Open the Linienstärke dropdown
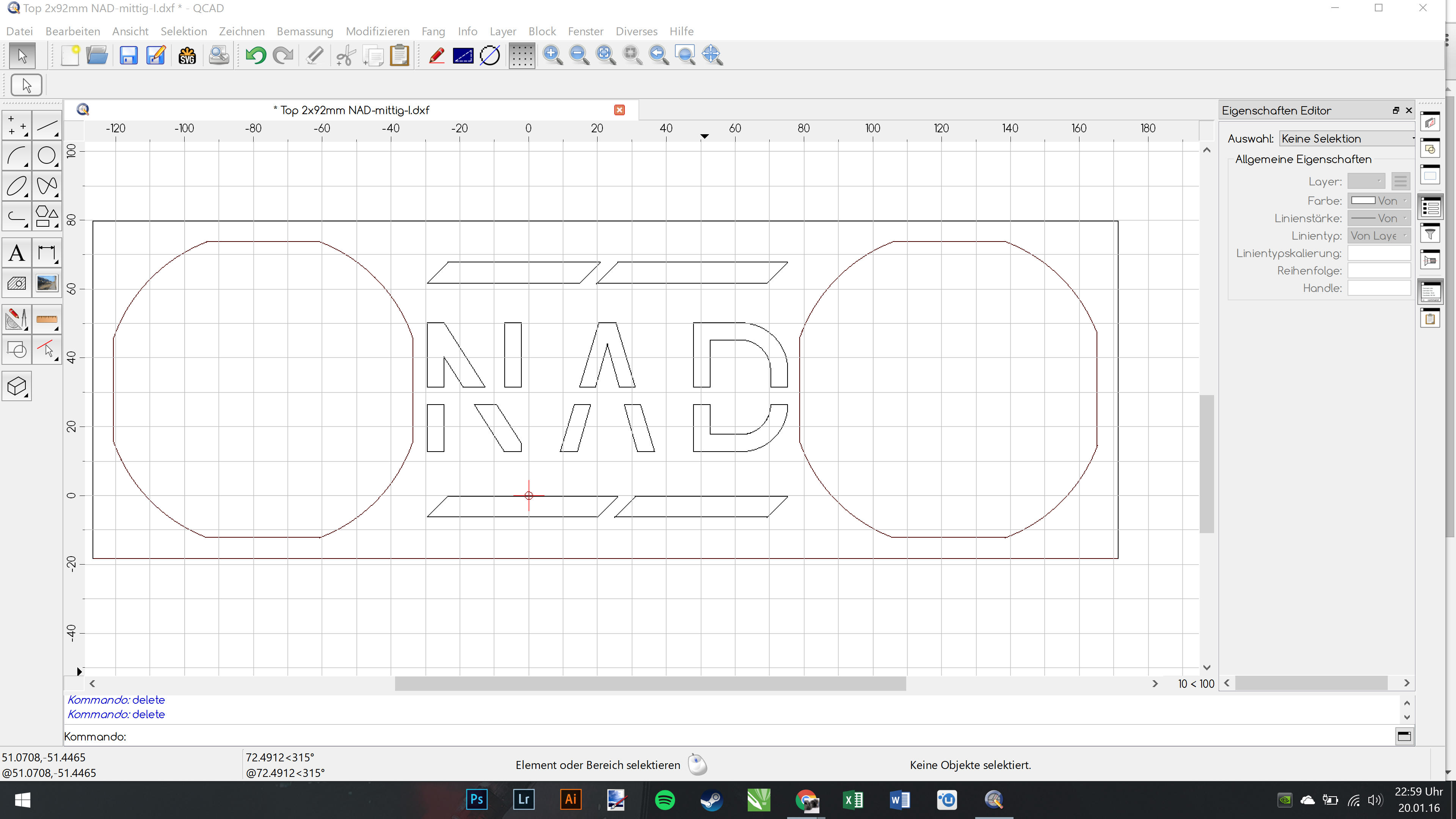The width and height of the screenshot is (1456, 819). pos(1379,218)
